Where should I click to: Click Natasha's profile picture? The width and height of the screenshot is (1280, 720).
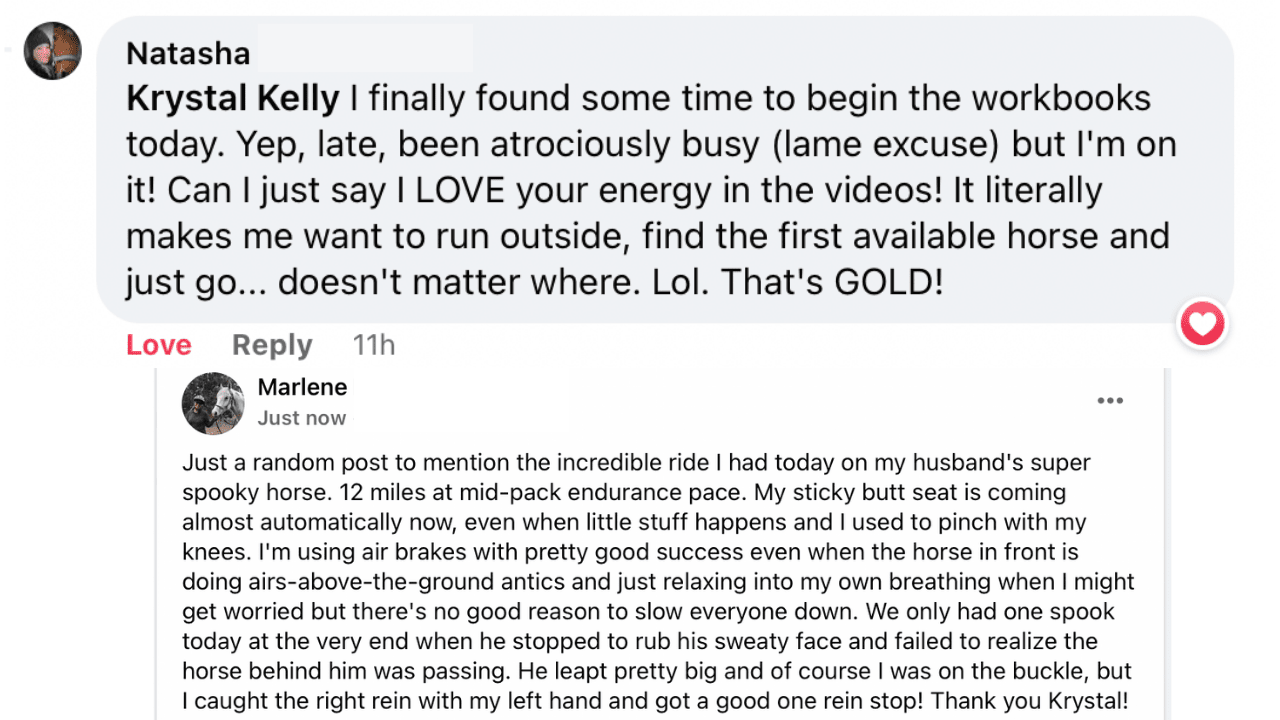[53, 51]
